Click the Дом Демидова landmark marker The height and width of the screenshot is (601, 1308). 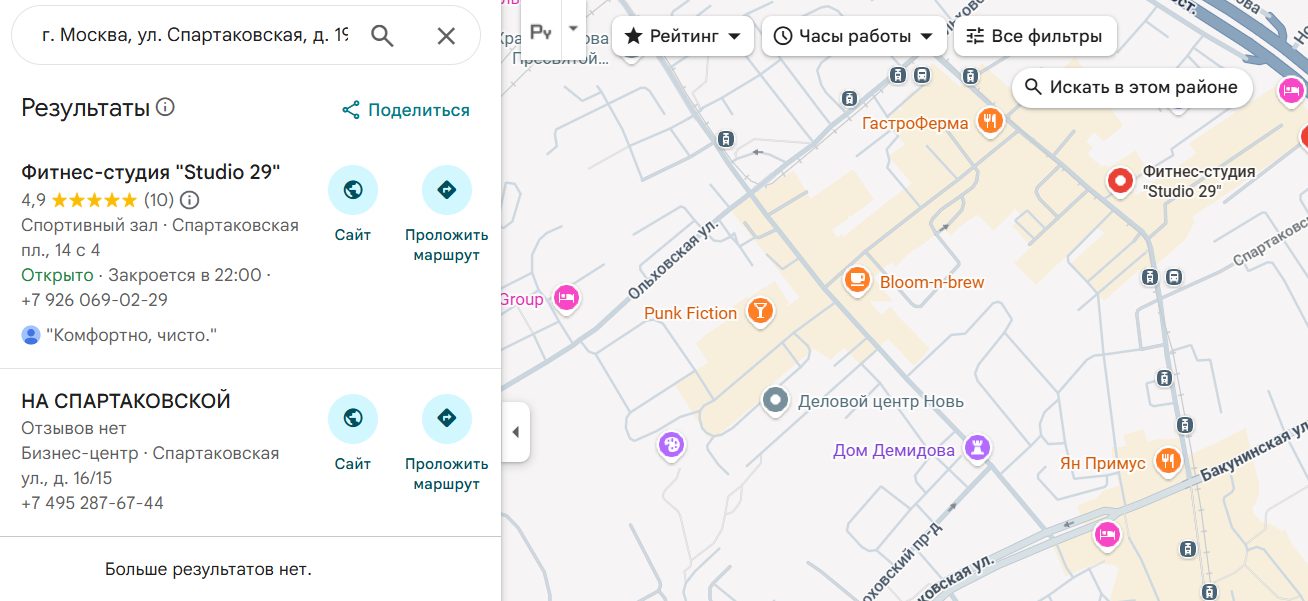coord(978,449)
